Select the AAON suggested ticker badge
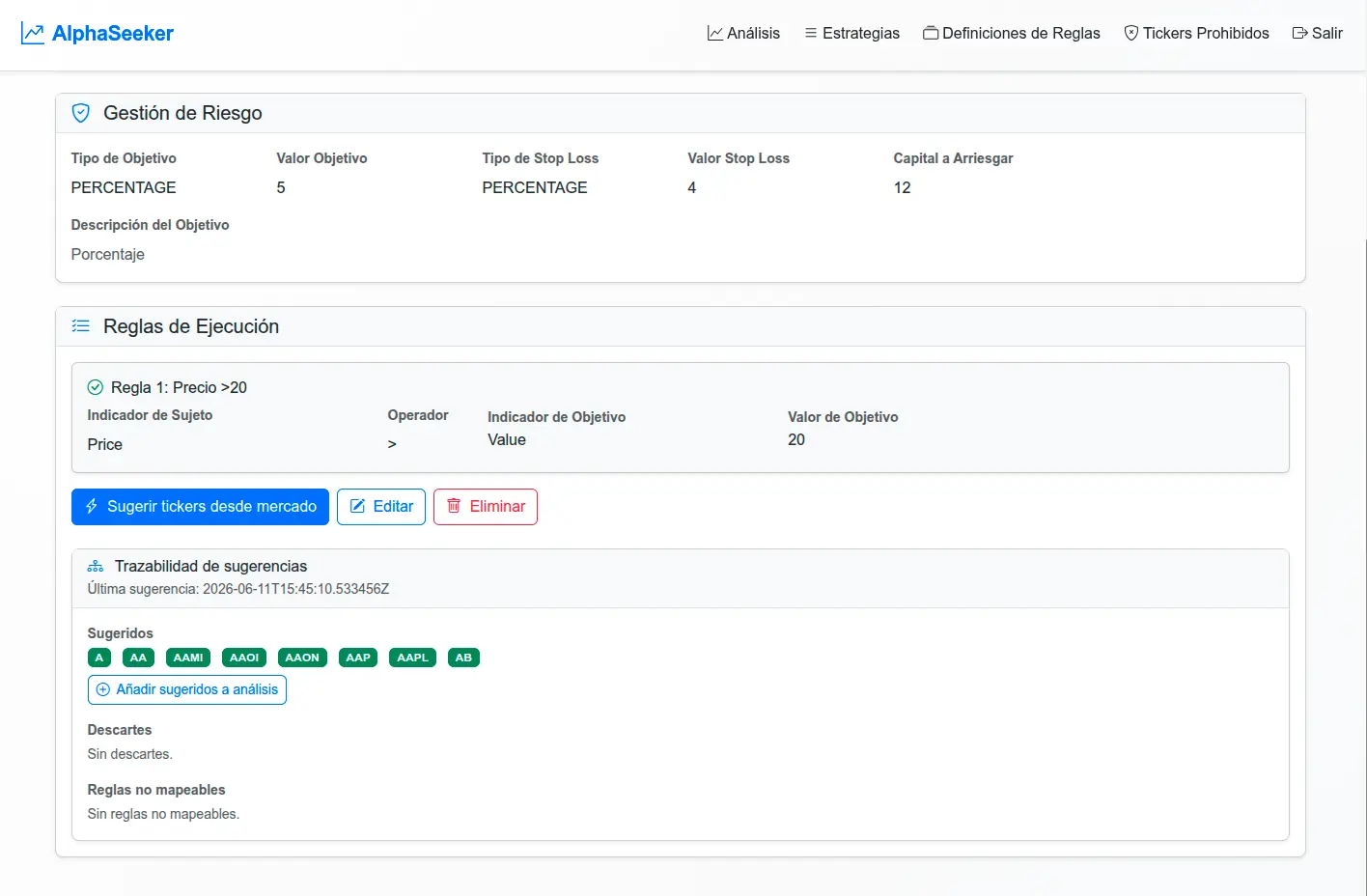1367x896 pixels. point(302,658)
